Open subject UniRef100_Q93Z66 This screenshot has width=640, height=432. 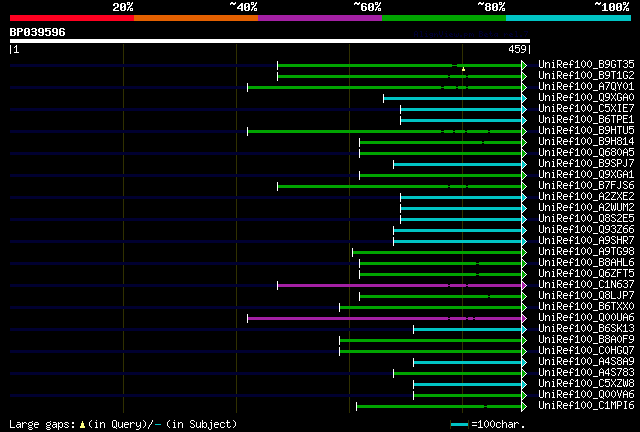[586, 229]
